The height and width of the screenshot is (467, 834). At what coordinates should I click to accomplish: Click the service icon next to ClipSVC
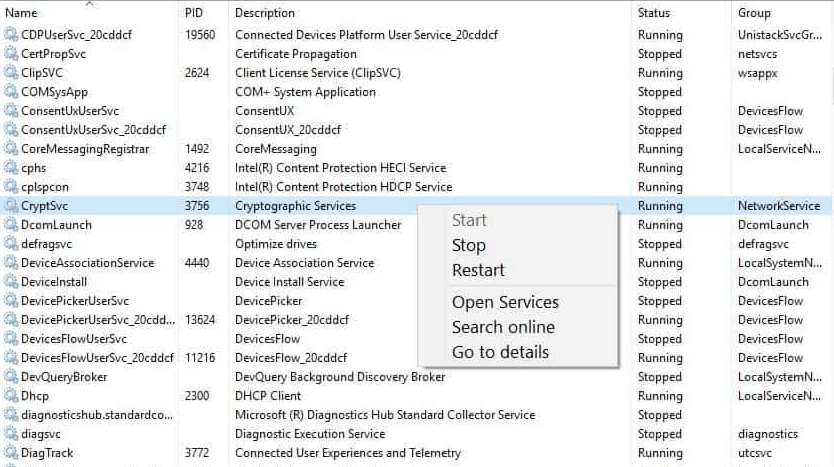click(x=11, y=73)
